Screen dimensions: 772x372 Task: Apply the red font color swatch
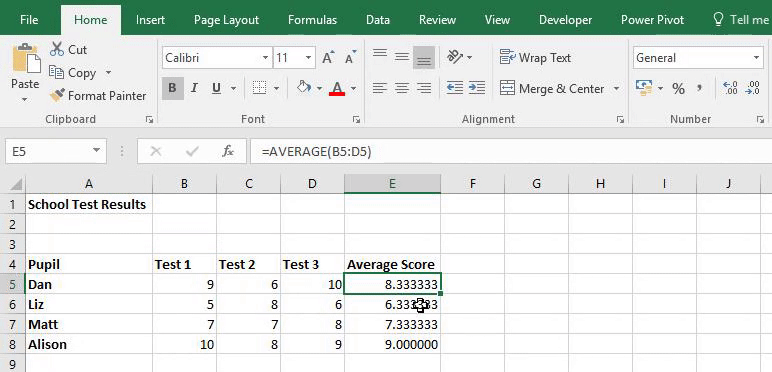pyautogui.click(x=337, y=89)
